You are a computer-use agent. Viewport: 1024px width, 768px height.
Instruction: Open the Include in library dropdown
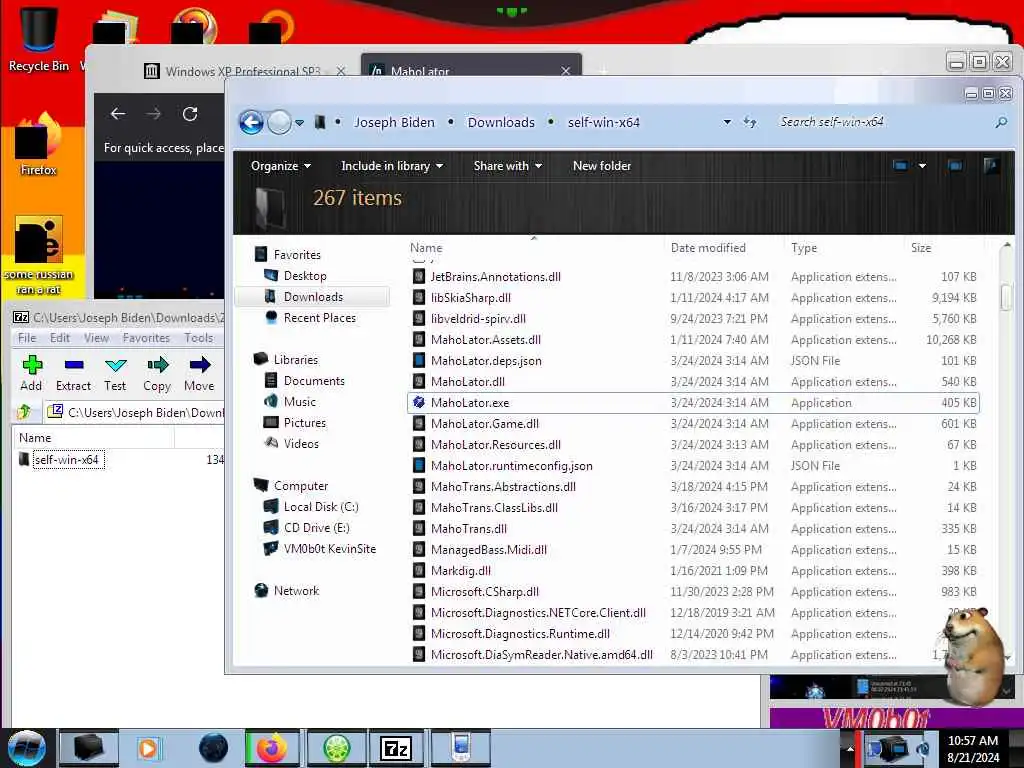392,166
